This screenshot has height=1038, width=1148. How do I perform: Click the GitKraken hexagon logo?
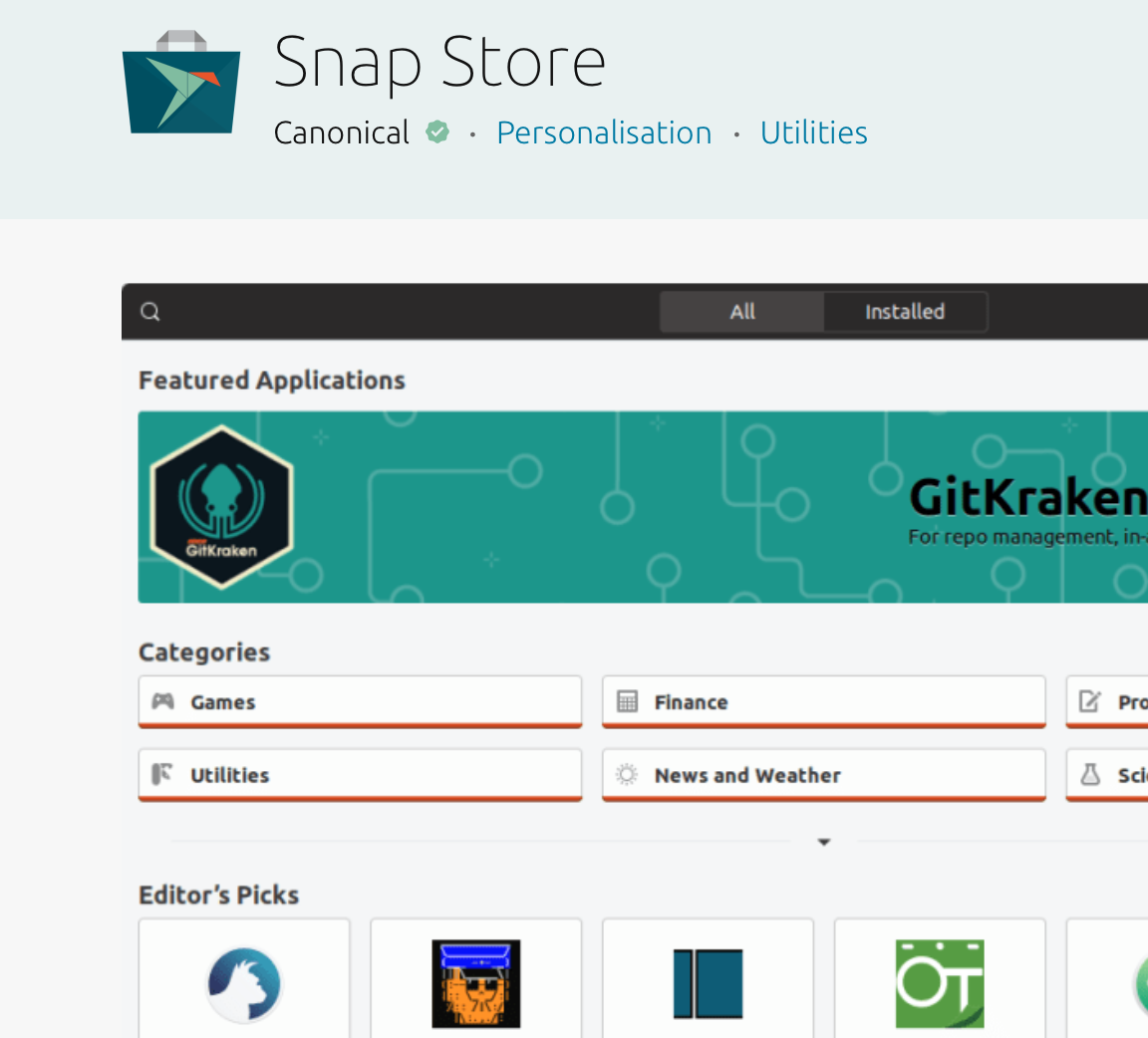coord(222,507)
